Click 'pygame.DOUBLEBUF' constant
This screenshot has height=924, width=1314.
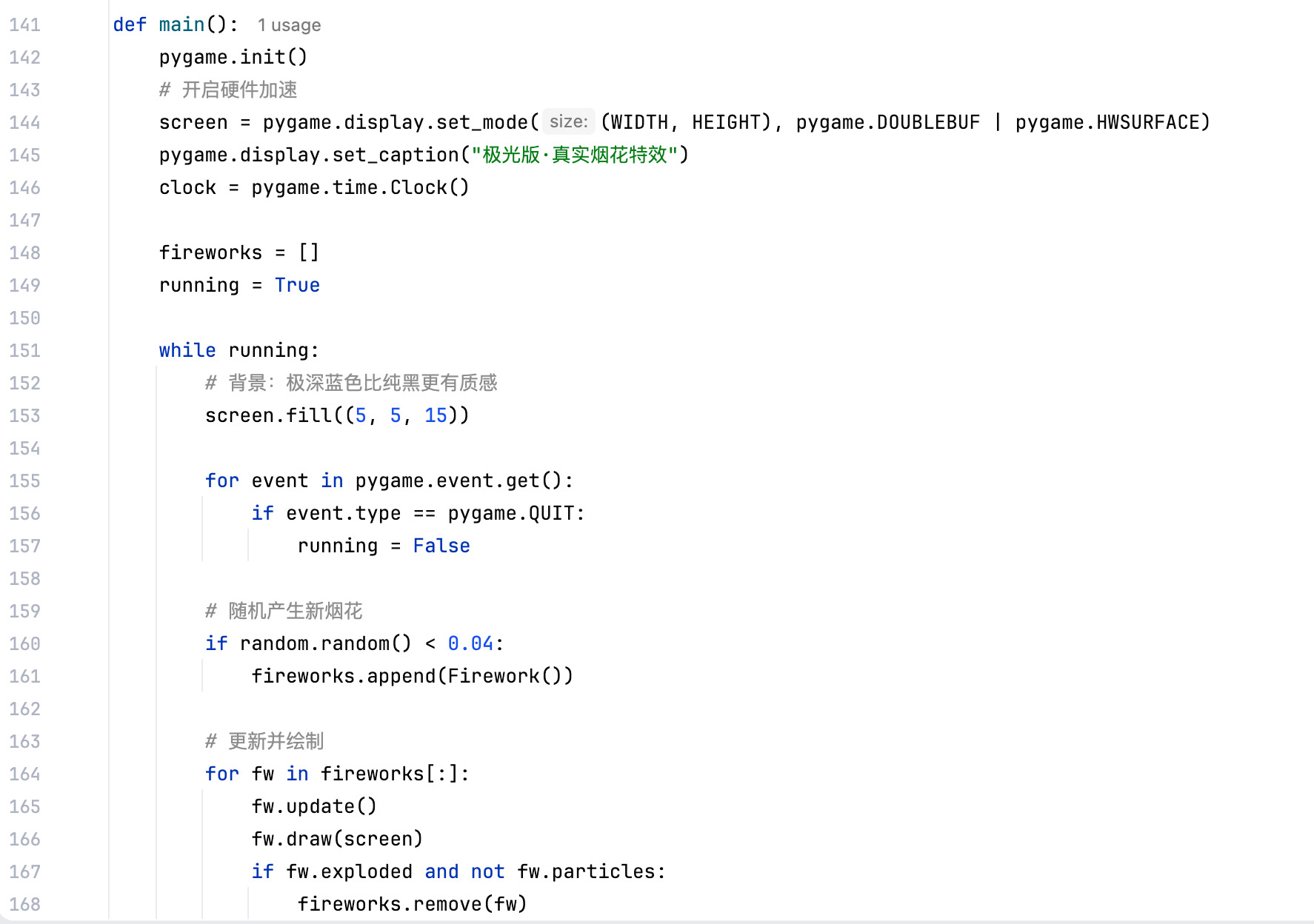click(x=888, y=123)
